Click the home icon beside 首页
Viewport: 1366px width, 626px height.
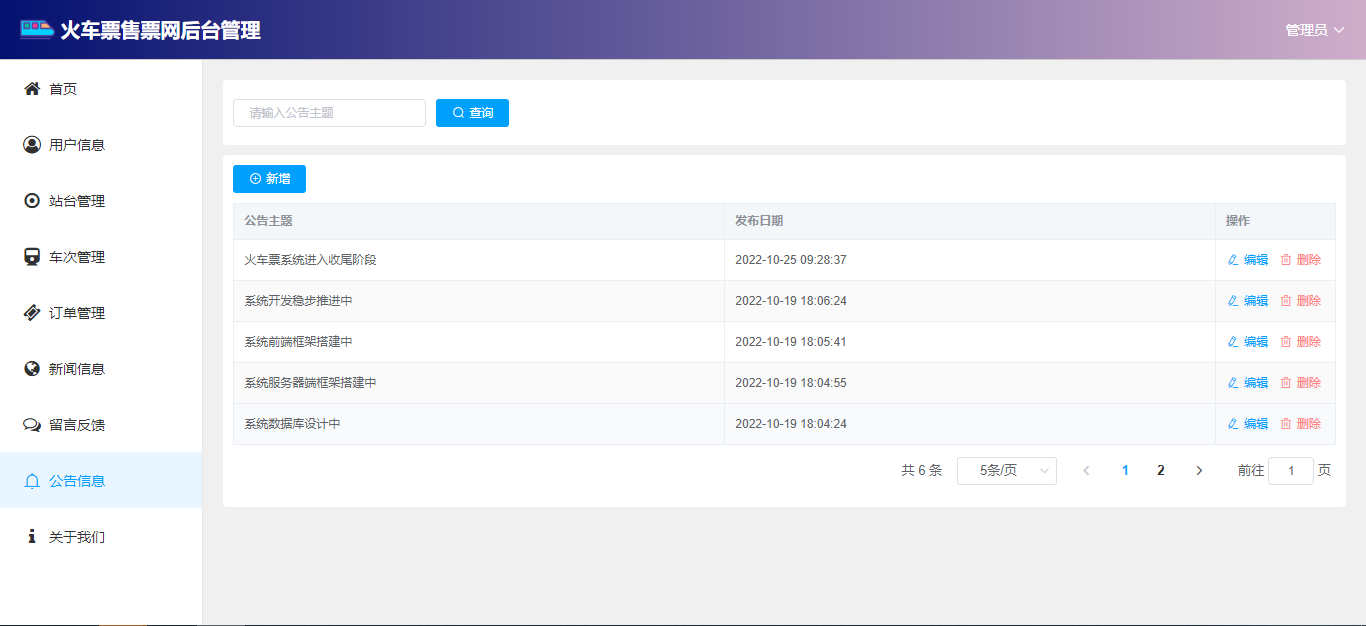pyautogui.click(x=31, y=89)
